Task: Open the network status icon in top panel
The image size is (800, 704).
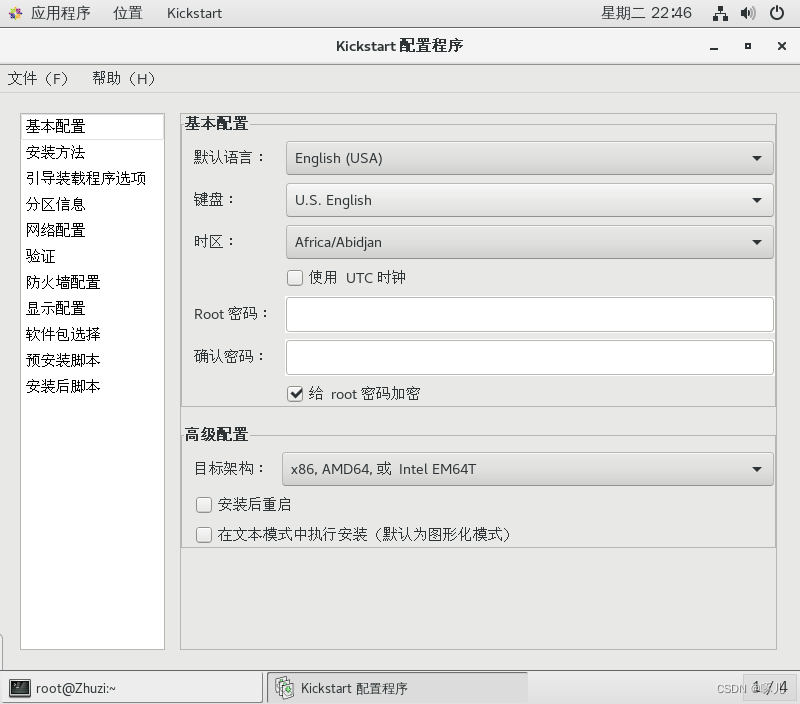Action: pos(720,13)
